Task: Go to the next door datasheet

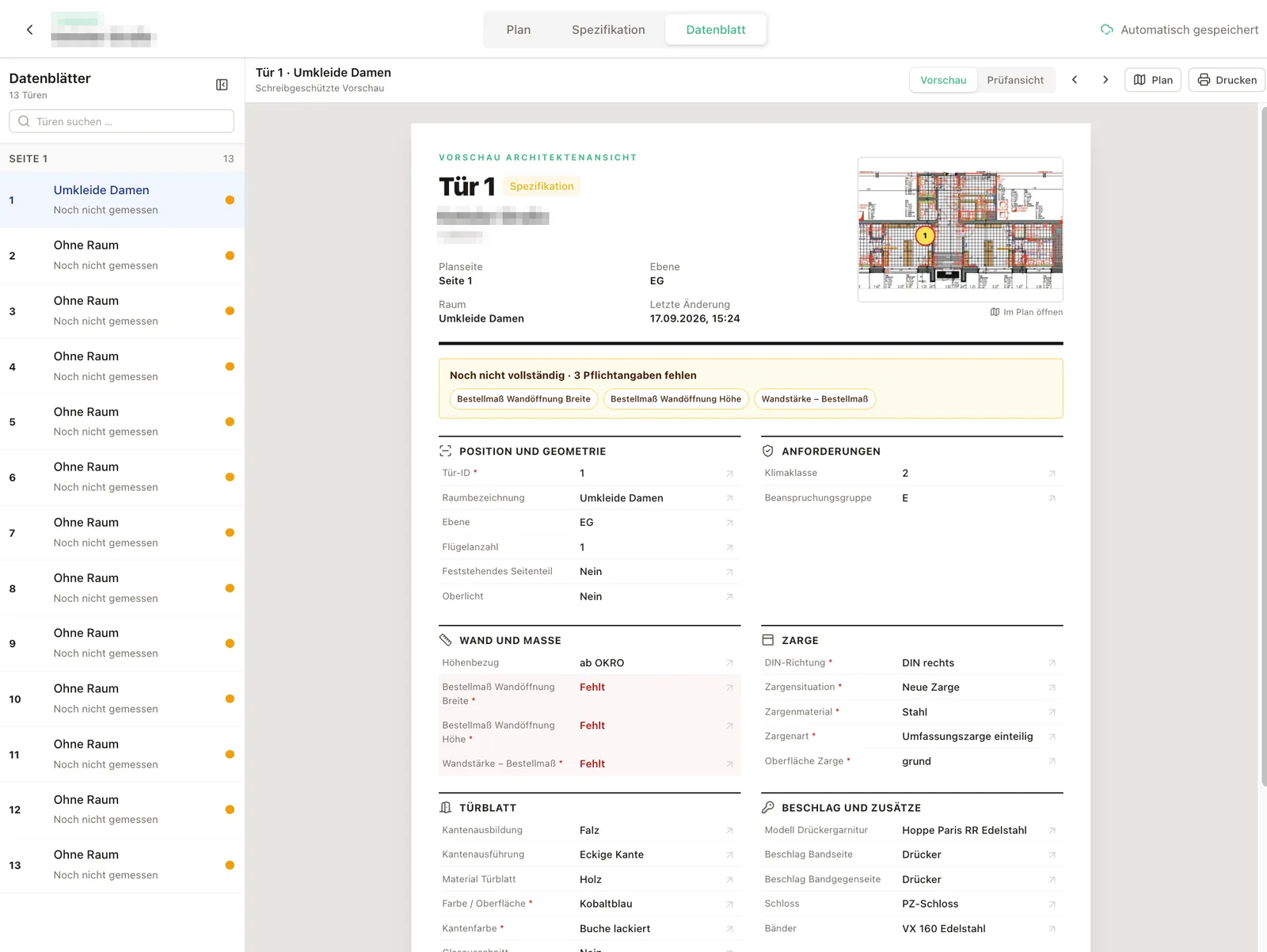Action: point(1105,80)
